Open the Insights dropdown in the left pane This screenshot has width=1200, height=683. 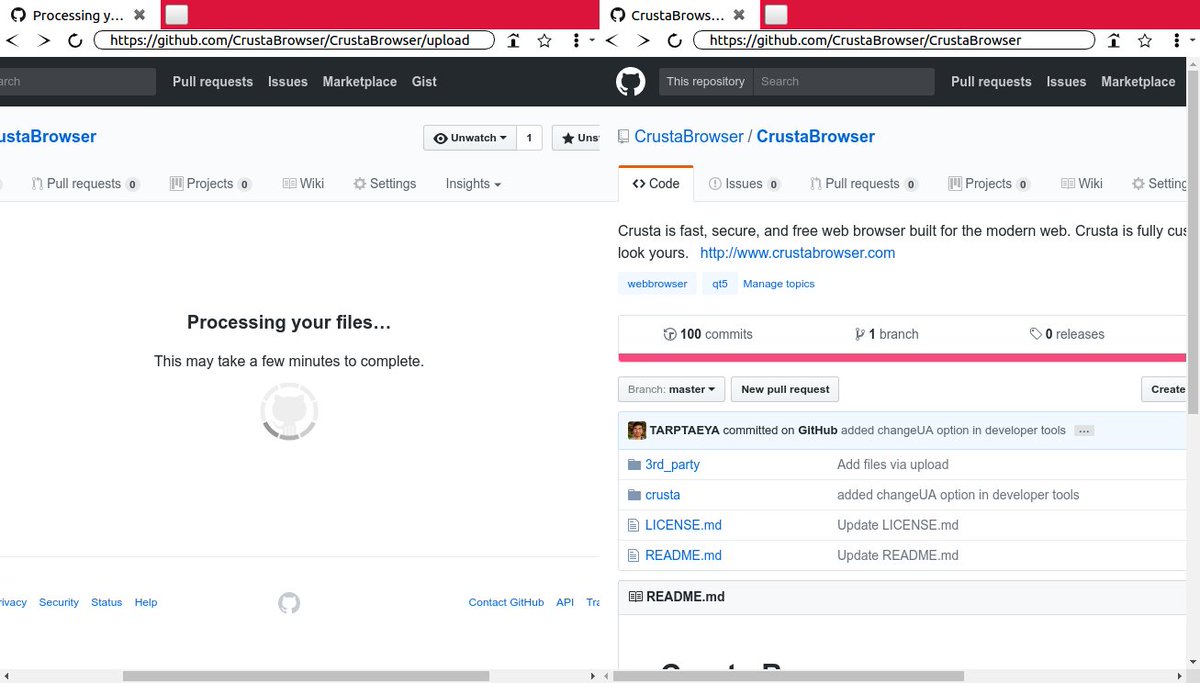(473, 184)
